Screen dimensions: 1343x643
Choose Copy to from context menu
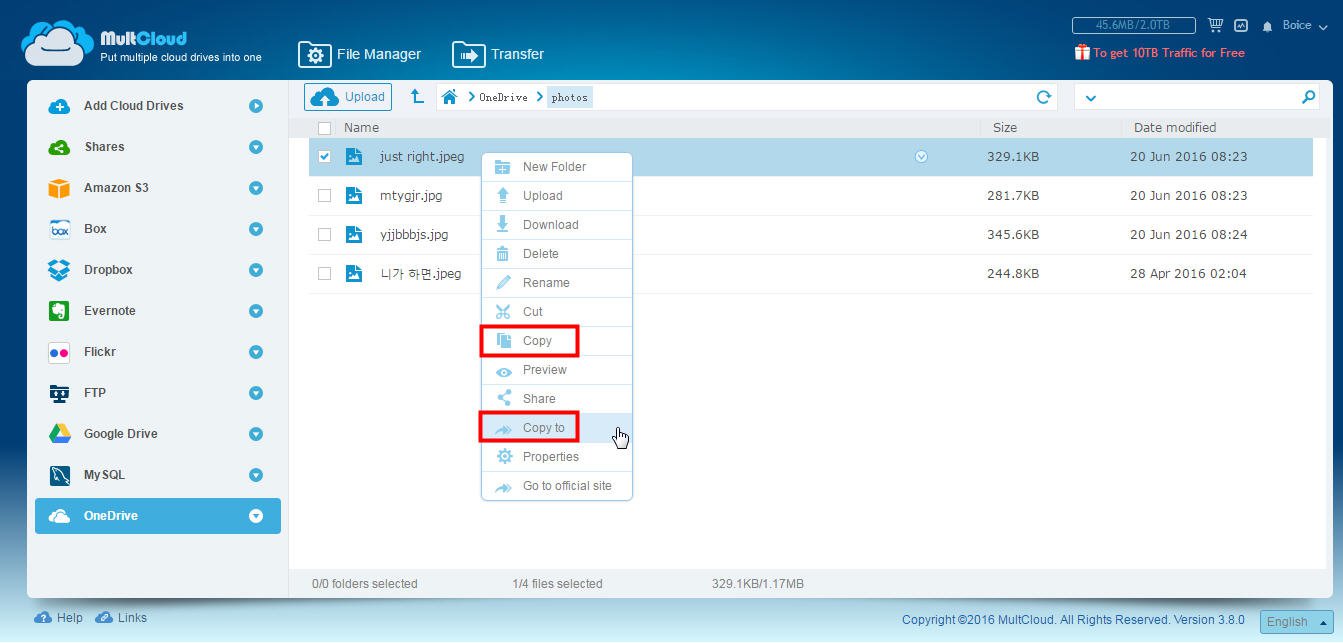(557, 428)
